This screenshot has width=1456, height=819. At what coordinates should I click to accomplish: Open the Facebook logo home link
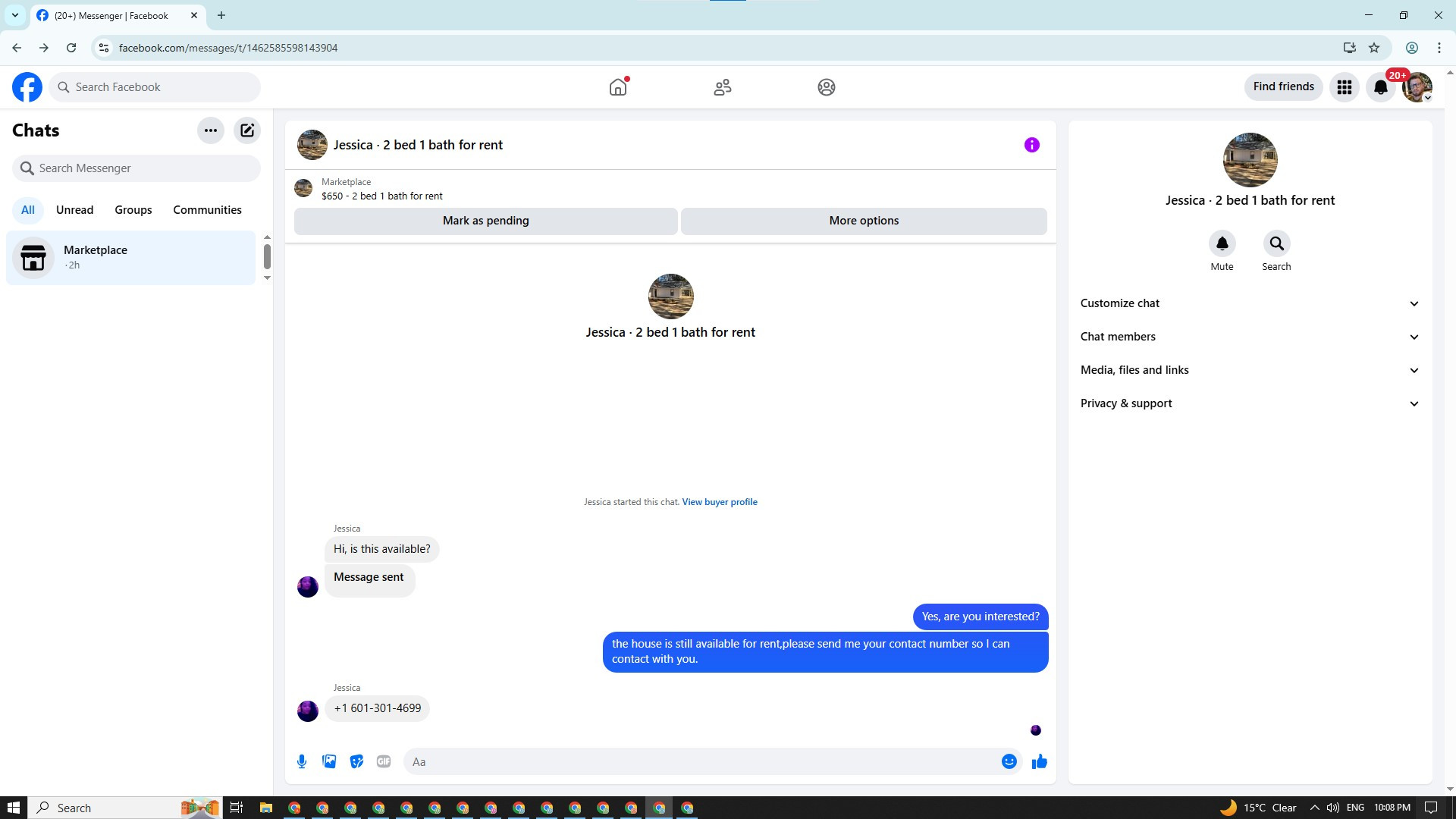[x=27, y=87]
